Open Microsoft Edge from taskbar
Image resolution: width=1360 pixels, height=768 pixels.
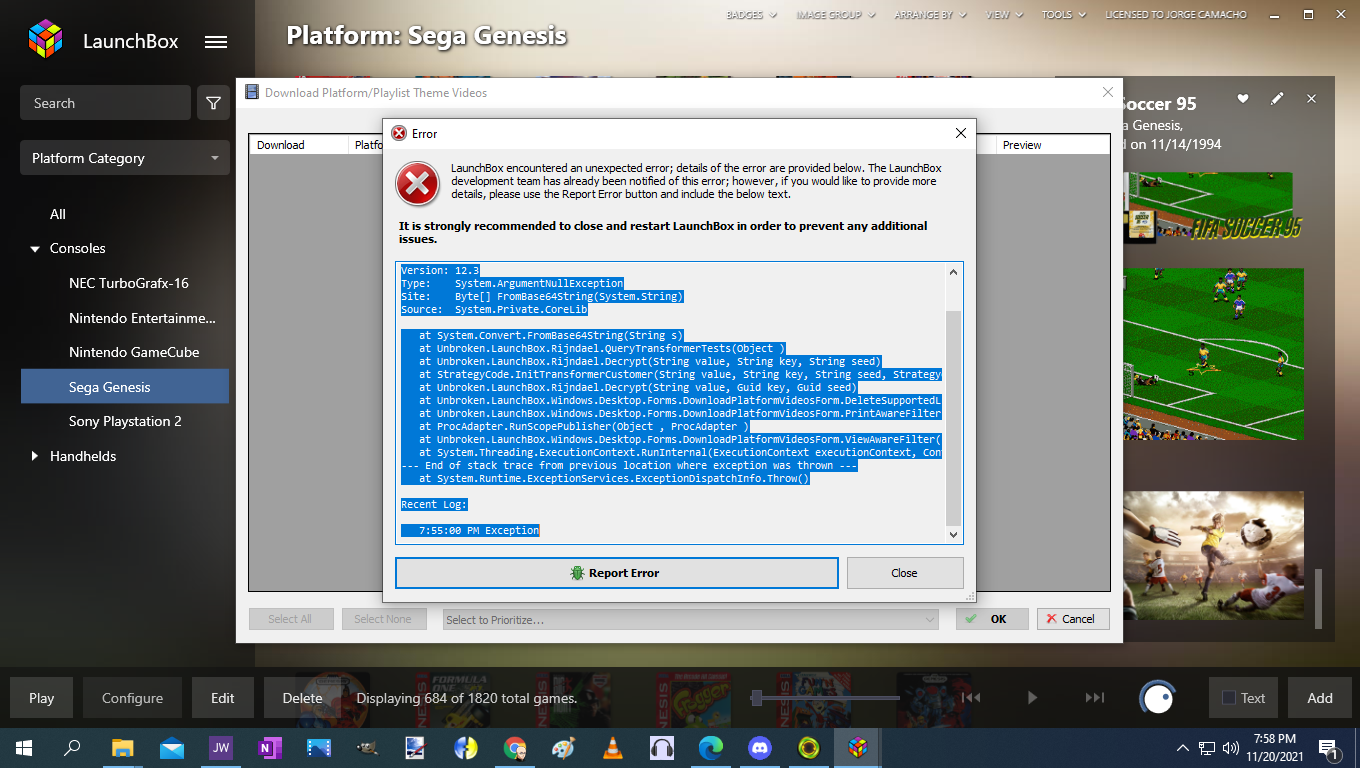click(x=711, y=748)
